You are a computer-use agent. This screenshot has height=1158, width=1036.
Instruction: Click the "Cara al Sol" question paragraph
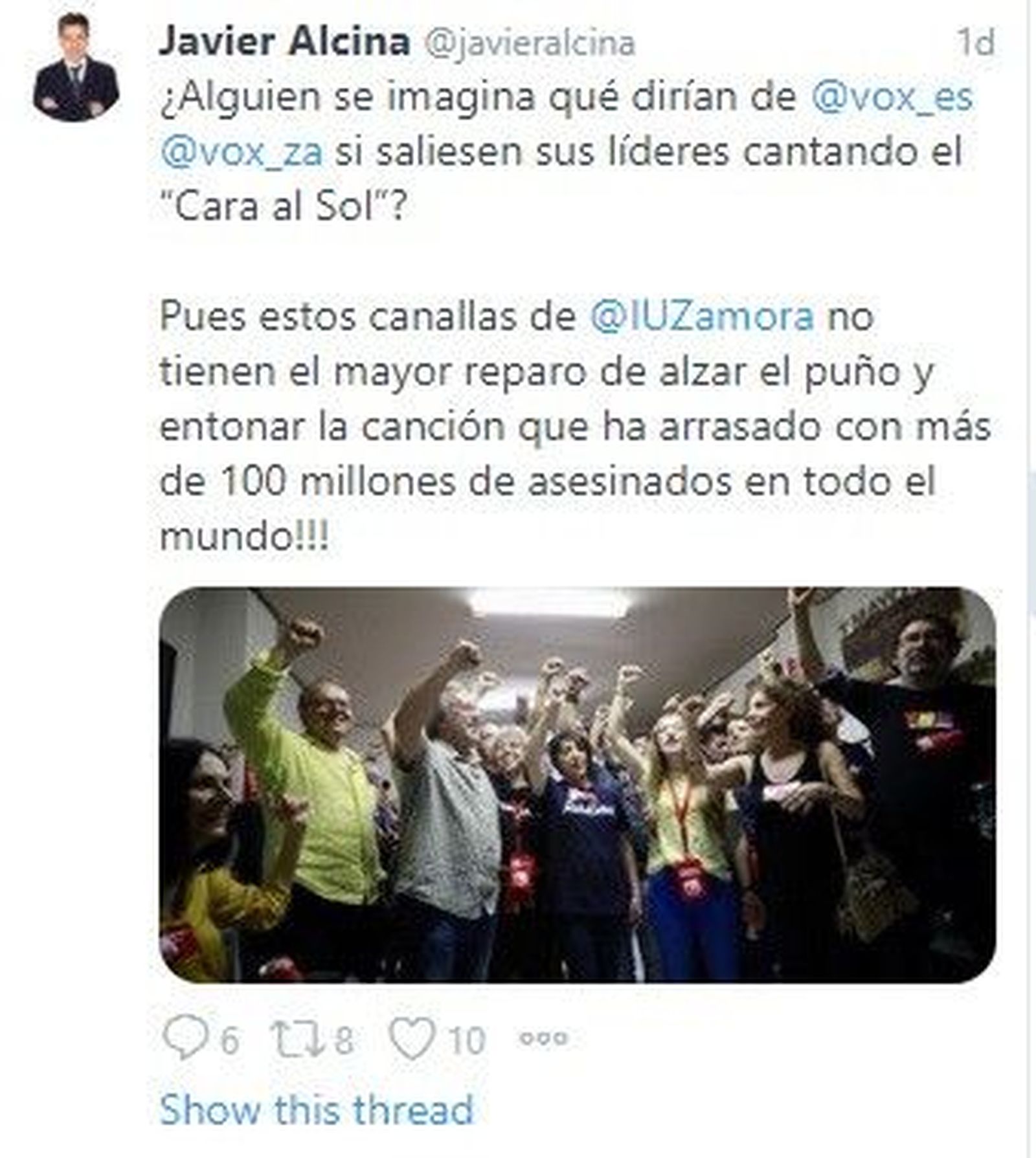567,152
